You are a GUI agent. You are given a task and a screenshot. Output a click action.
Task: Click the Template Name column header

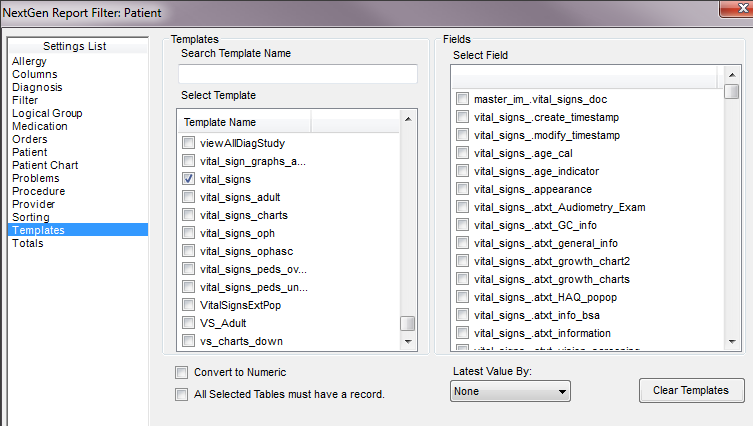[x=244, y=122]
